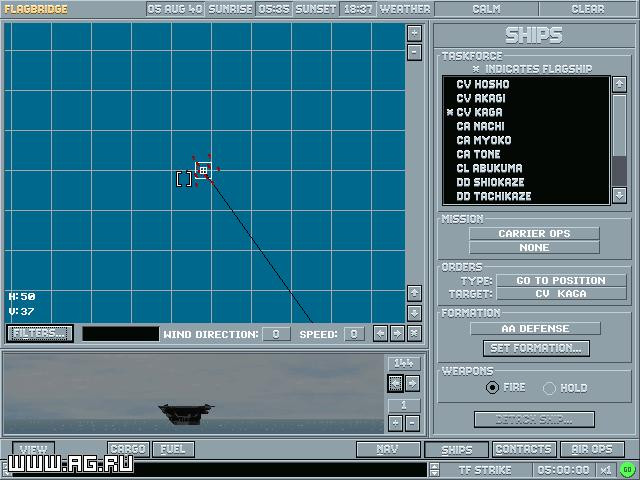Open the Carrier Ops mission selector
Screen dimensions: 640x480
click(534, 233)
